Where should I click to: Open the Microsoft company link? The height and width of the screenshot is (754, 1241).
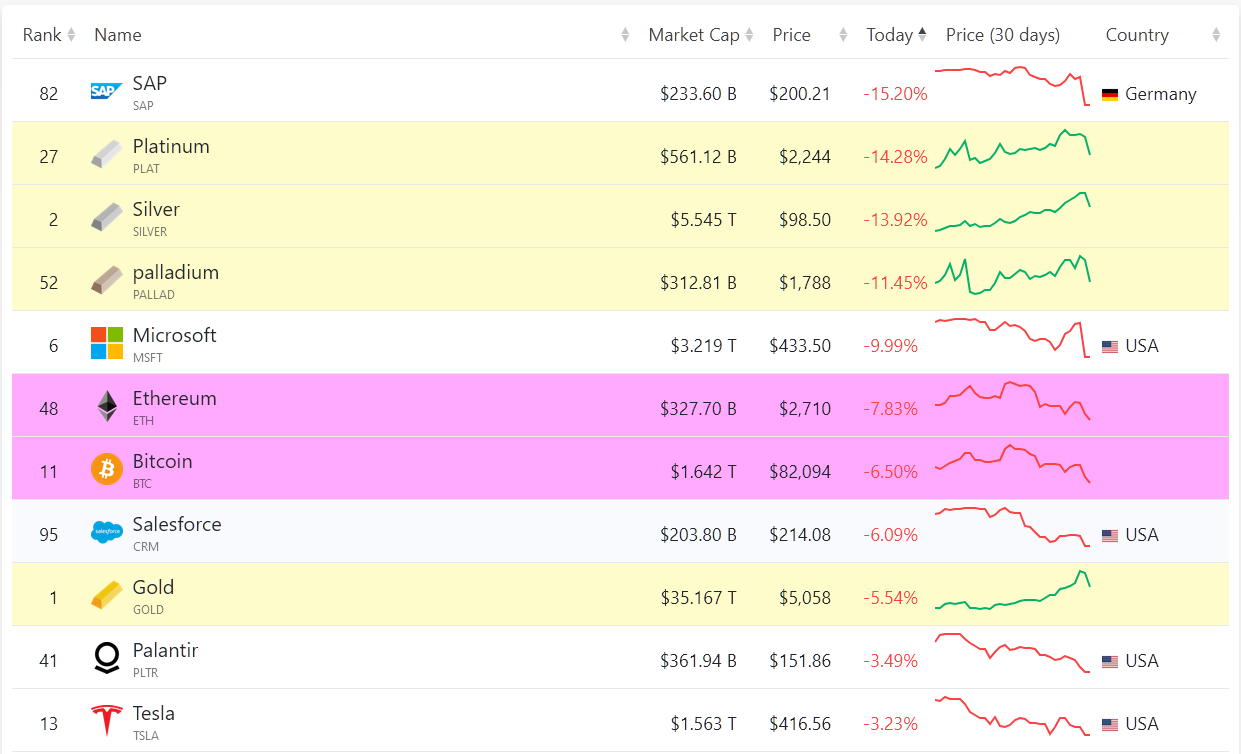[174, 335]
